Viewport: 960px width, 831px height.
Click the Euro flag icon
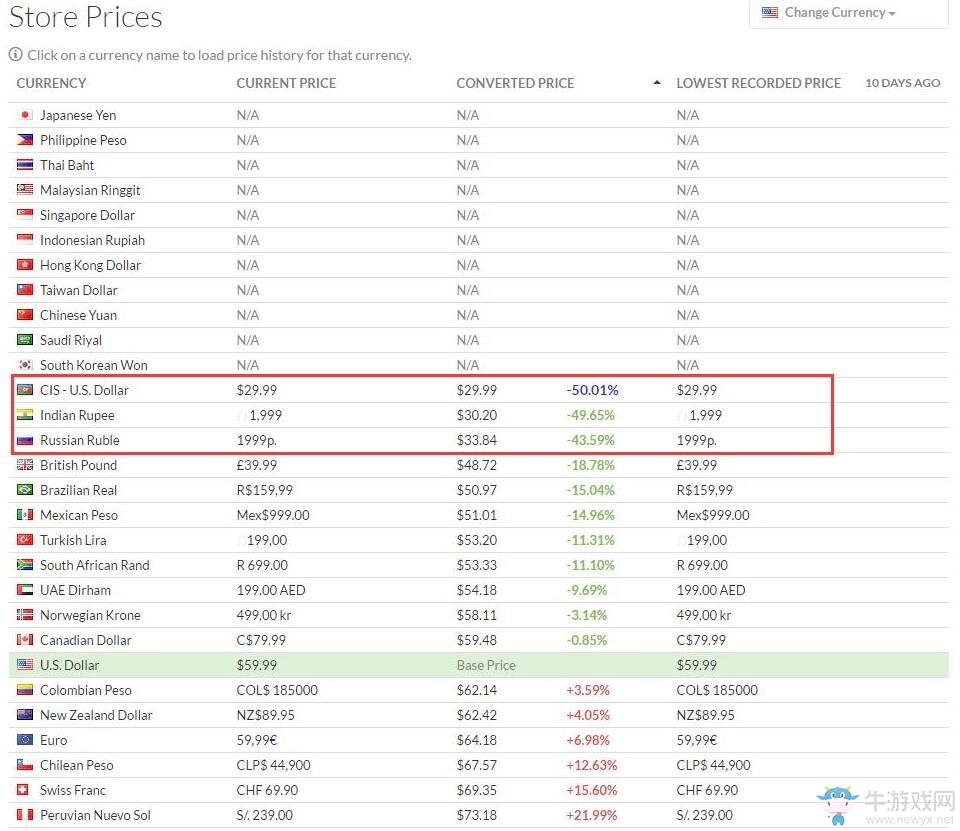pos(25,740)
